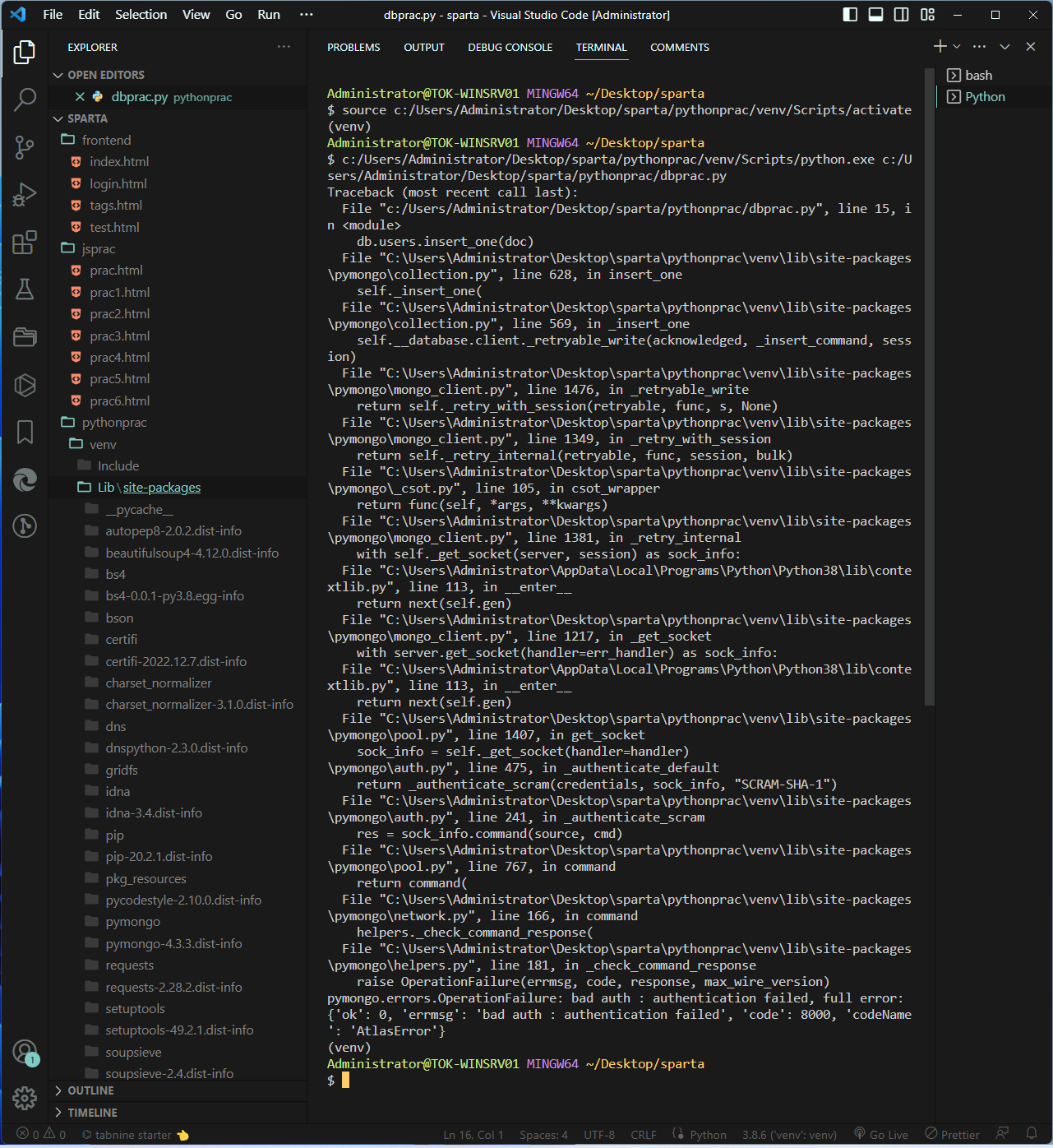Click the terminal vertical scrollbar
The width and height of the screenshot is (1053, 1148).
pyautogui.click(x=930, y=387)
